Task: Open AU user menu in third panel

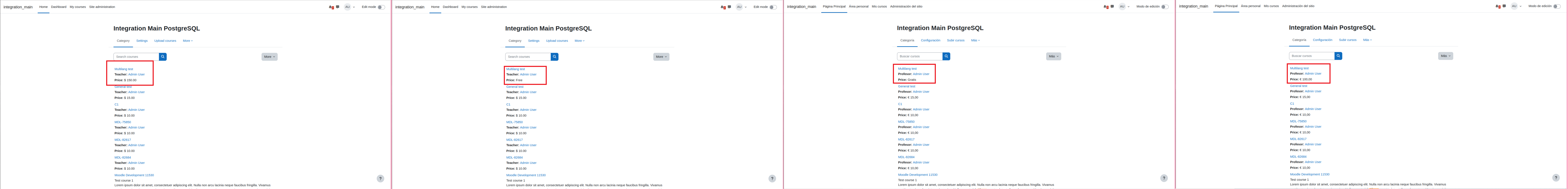Action: pyautogui.click(x=1124, y=7)
